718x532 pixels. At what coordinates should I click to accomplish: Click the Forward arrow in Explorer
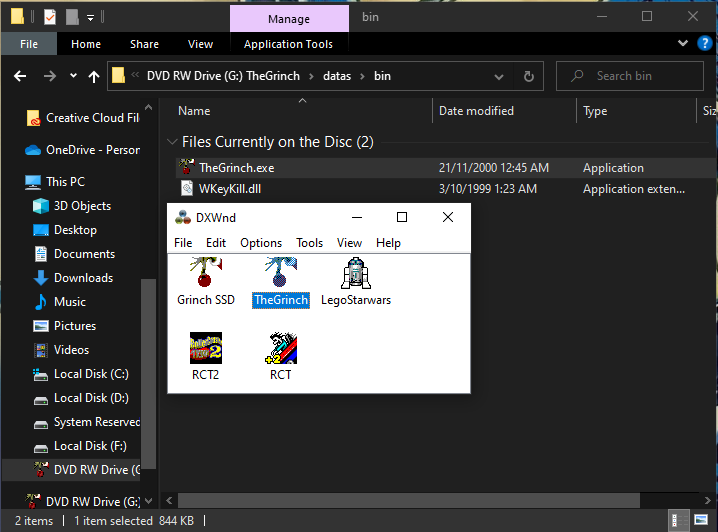click(x=49, y=76)
